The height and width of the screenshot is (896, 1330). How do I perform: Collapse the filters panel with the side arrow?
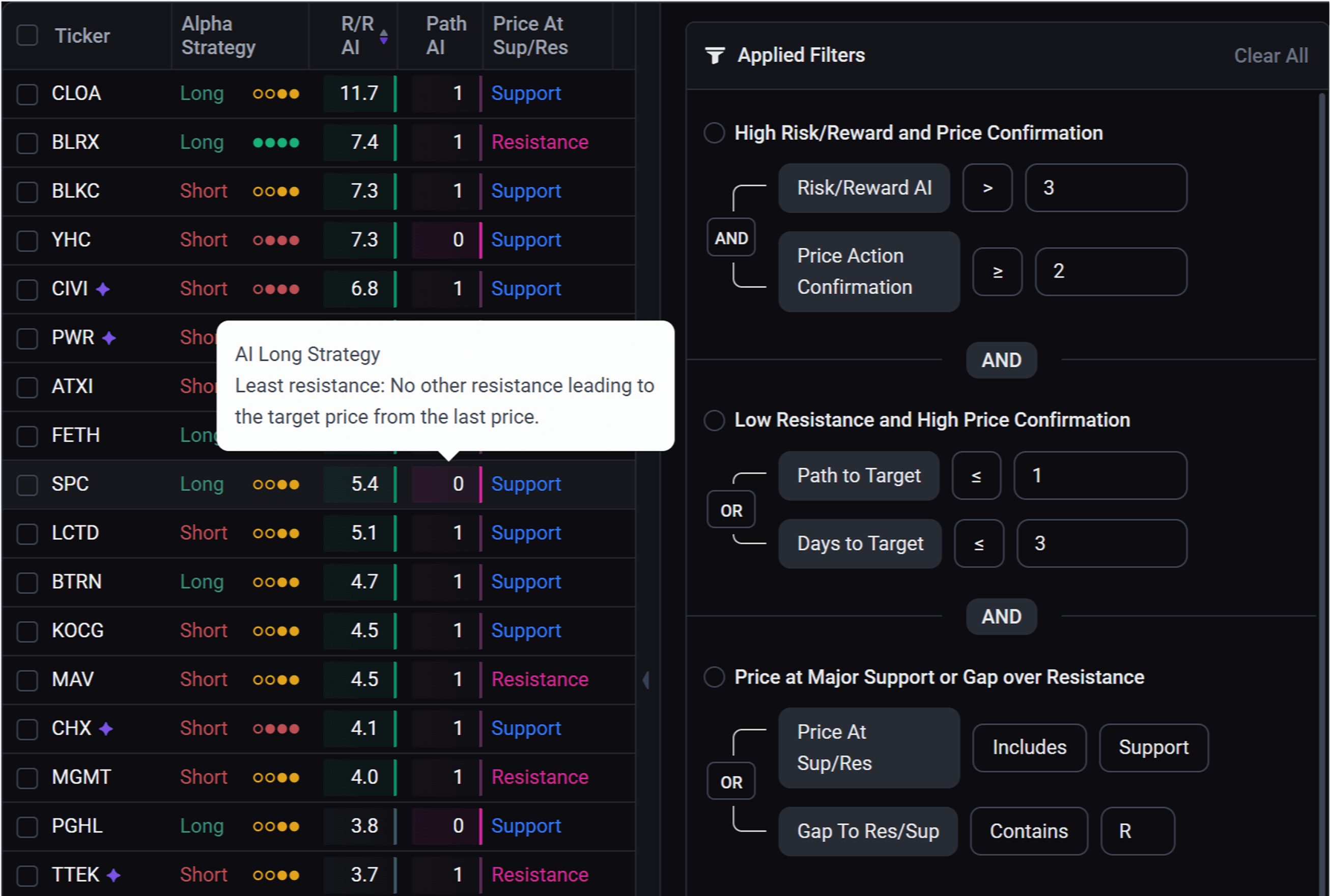(x=646, y=680)
